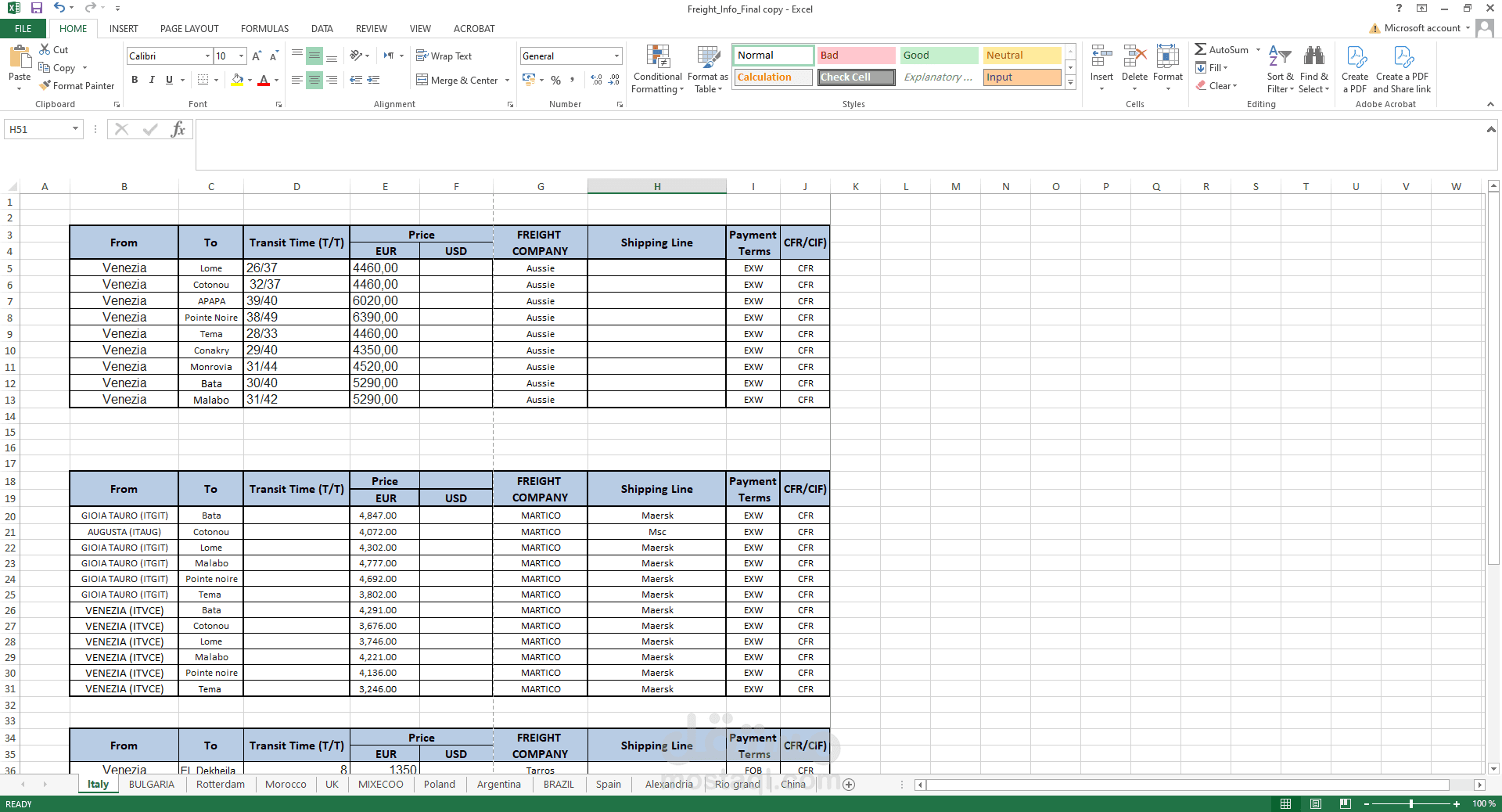Click the Insert cells icon
Image resolution: width=1502 pixels, height=812 pixels.
click(x=1101, y=56)
